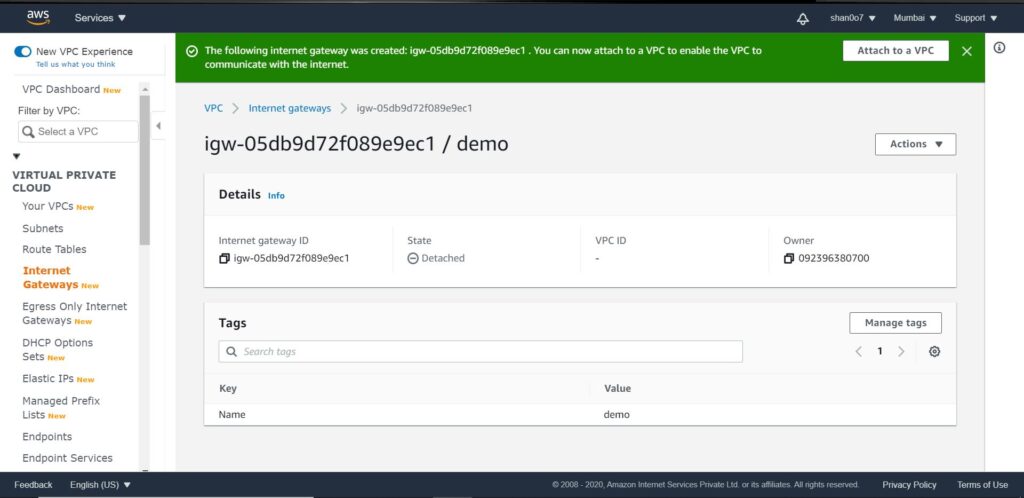Click the Internet gateways breadcrumb link
Screen dimensions: 1024x498
click(x=289, y=108)
